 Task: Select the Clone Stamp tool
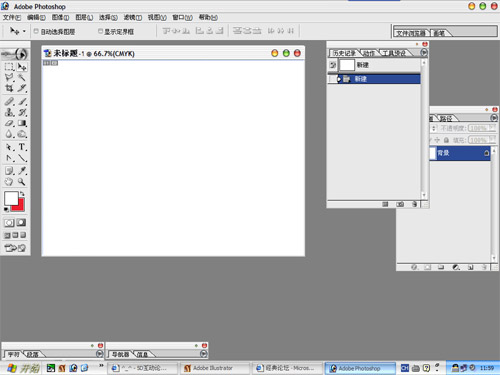click(x=9, y=112)
